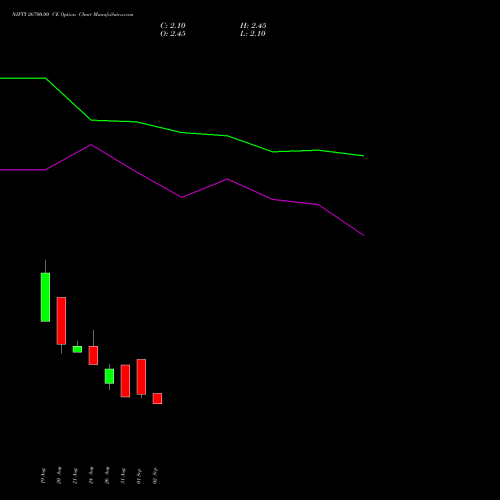
Task: Click the '02 Sep' date axis label
Action: tap(155, 476)
